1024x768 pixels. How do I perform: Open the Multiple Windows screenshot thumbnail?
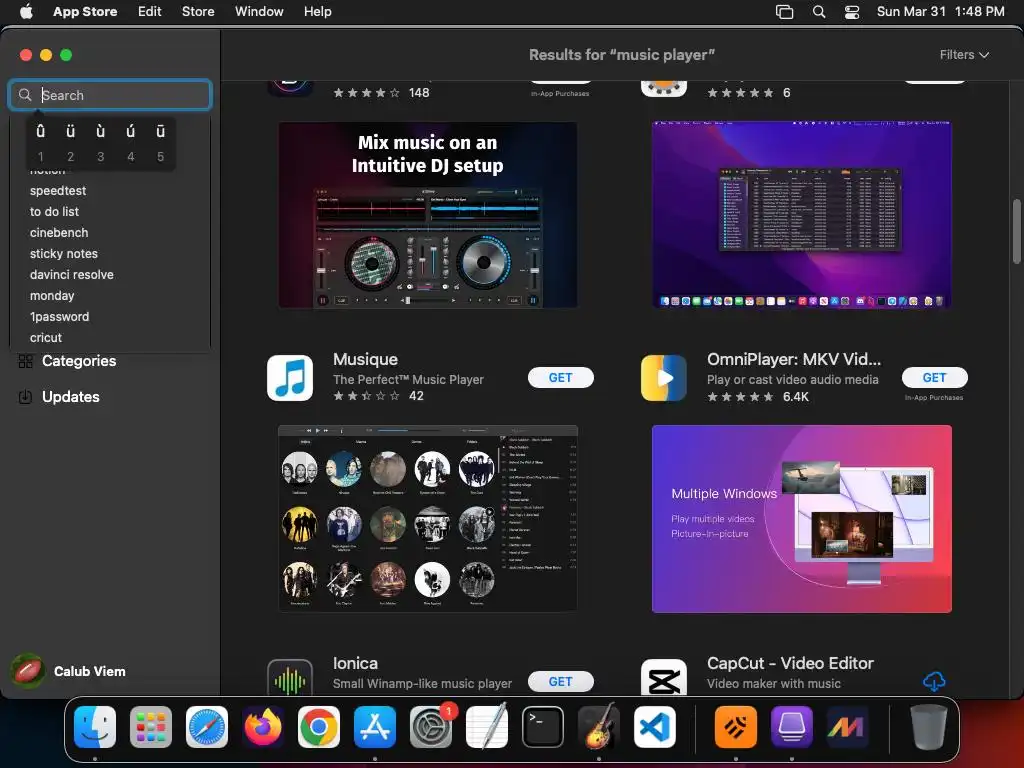(x=801, y=519)
